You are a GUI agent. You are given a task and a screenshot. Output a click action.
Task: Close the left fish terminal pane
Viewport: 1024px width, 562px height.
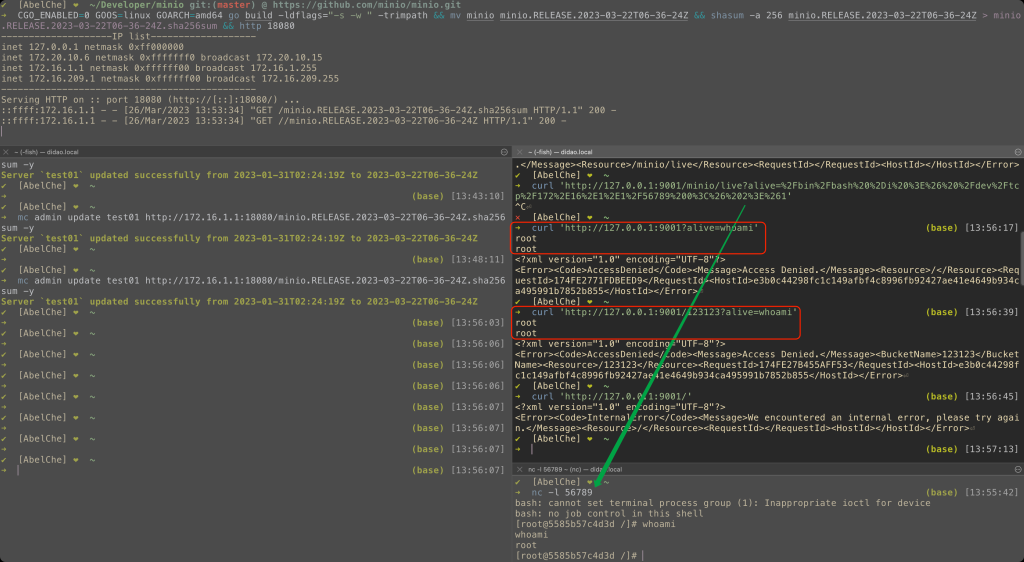point(6,152)
